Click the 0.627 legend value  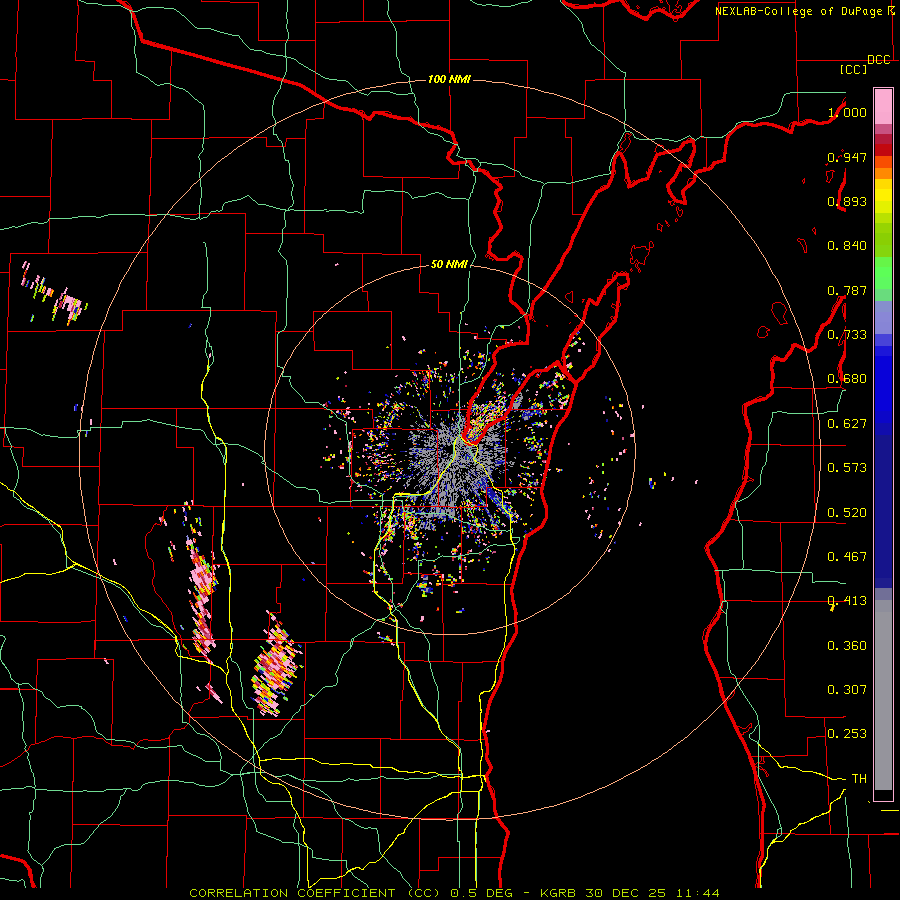(x=847, y=424)
